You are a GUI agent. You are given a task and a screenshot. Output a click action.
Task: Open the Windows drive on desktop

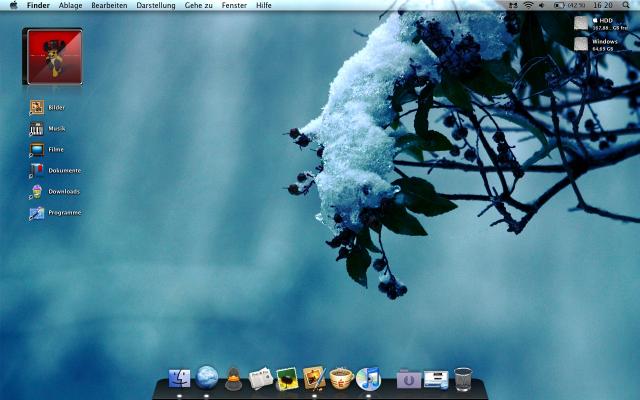click(x=582, y=43)
